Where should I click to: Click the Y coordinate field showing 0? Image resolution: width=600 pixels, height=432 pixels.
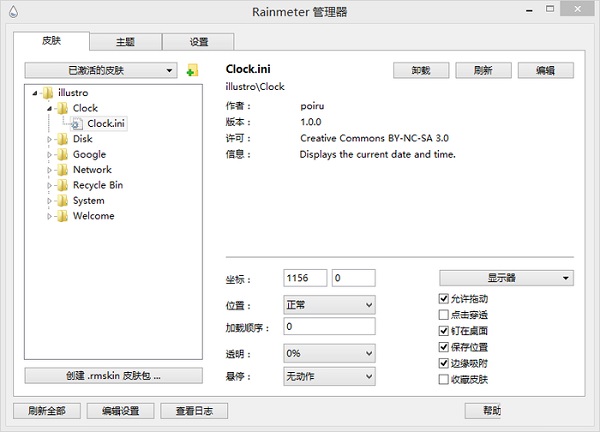(x=354, y=278)
